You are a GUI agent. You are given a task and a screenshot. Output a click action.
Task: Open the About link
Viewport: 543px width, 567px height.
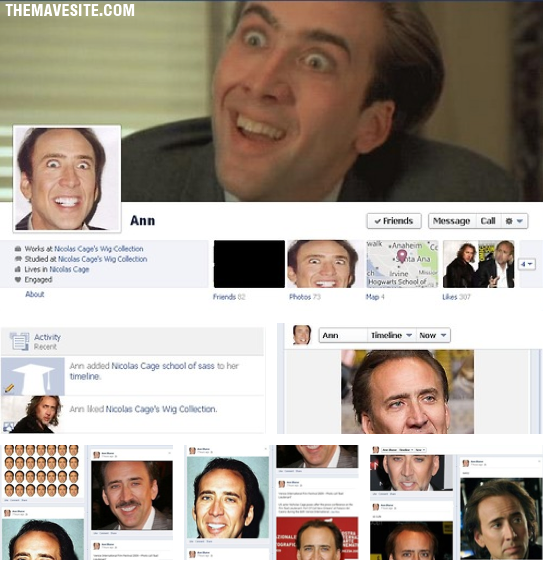click(35, 294)
